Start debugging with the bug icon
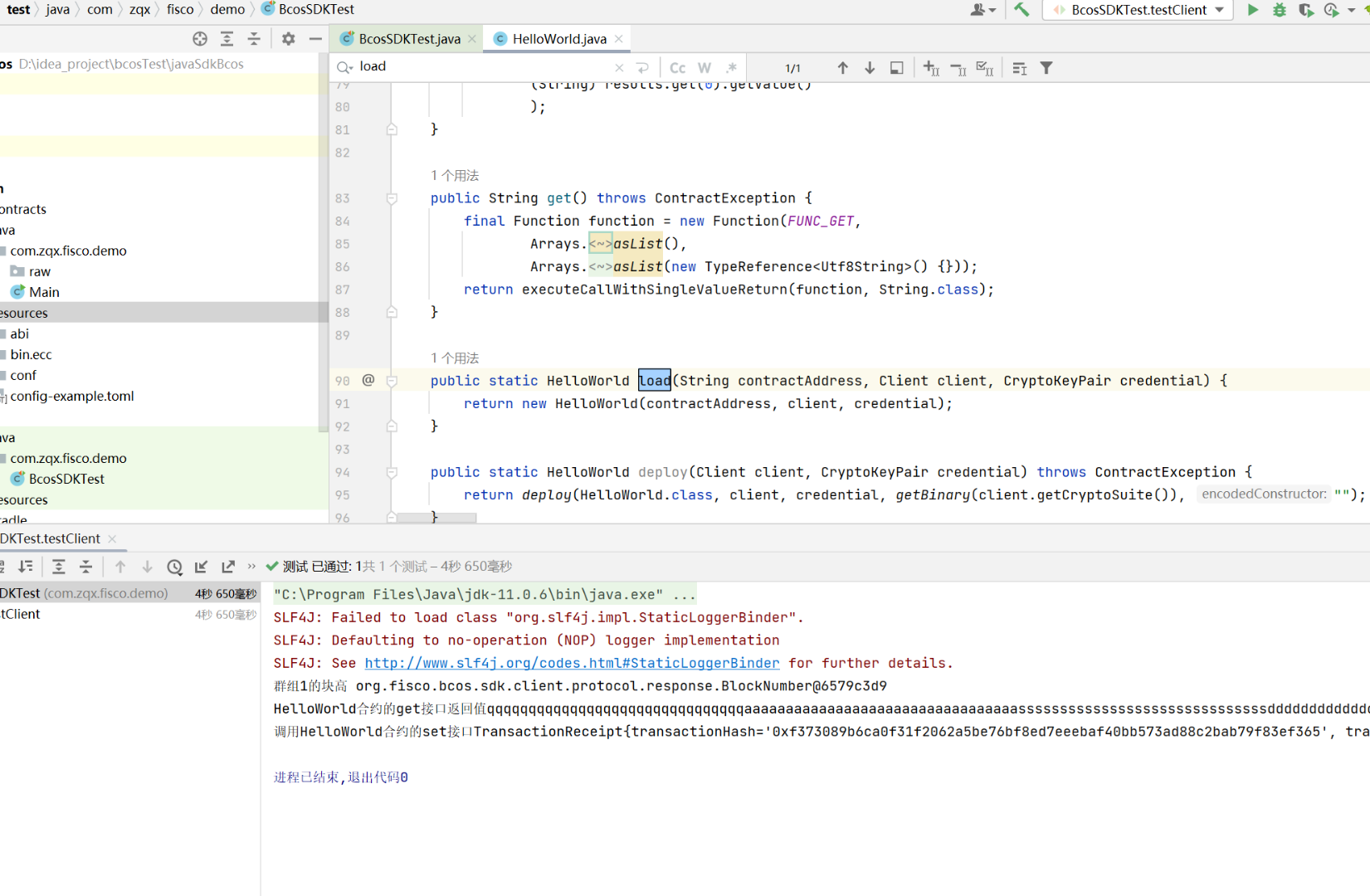The height and width of the screenshot is (896, 1370). pos(1280,10)
